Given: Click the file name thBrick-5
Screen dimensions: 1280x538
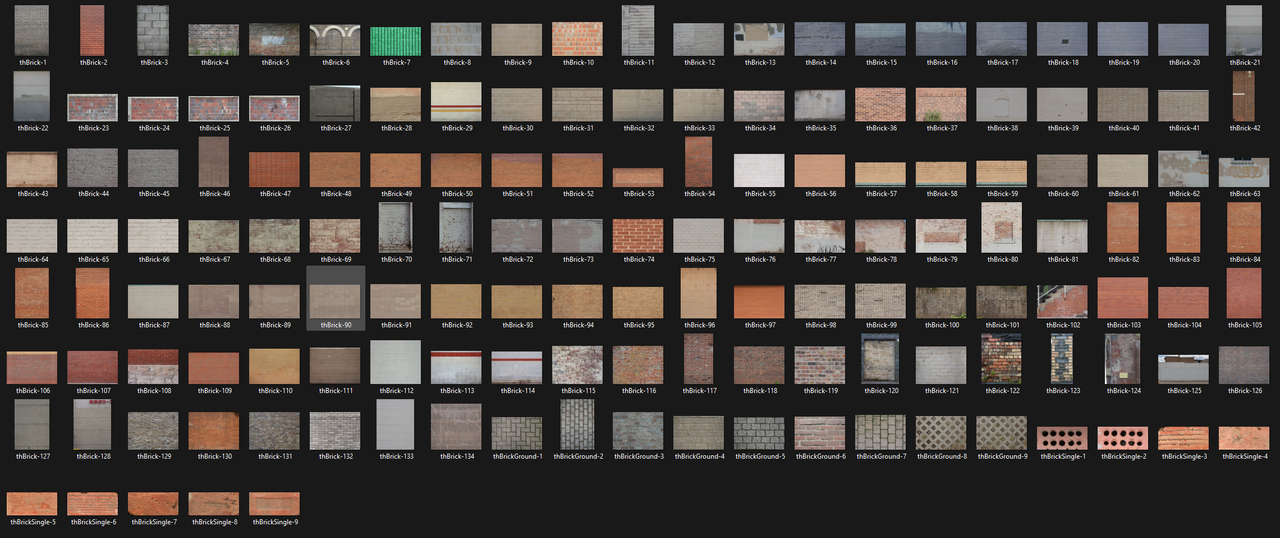Looking at the screenshot, I should (274, 62).
